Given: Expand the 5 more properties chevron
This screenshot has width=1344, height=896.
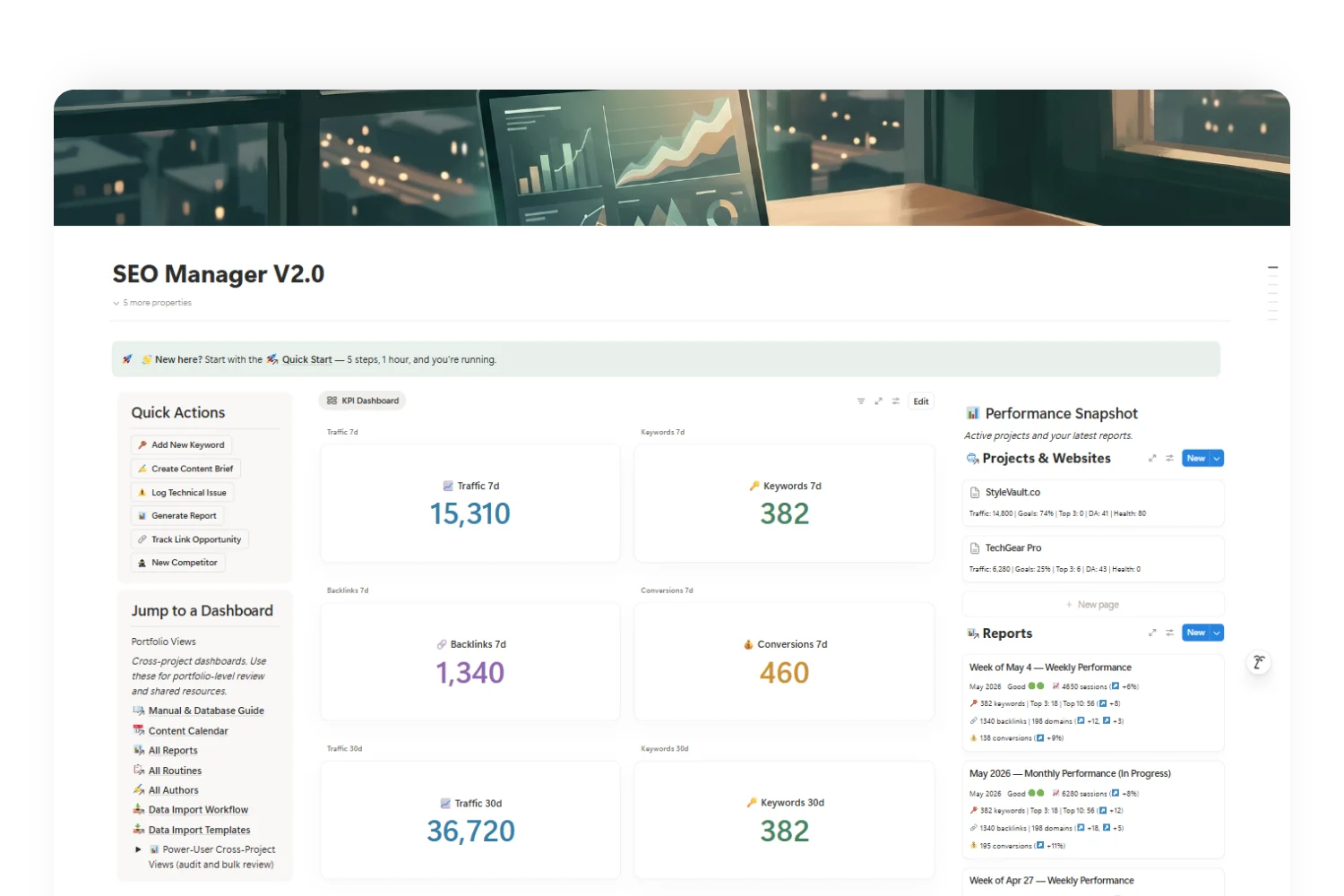Looking at the screenshot, I should pyautogui.click(x=116, y=303).
